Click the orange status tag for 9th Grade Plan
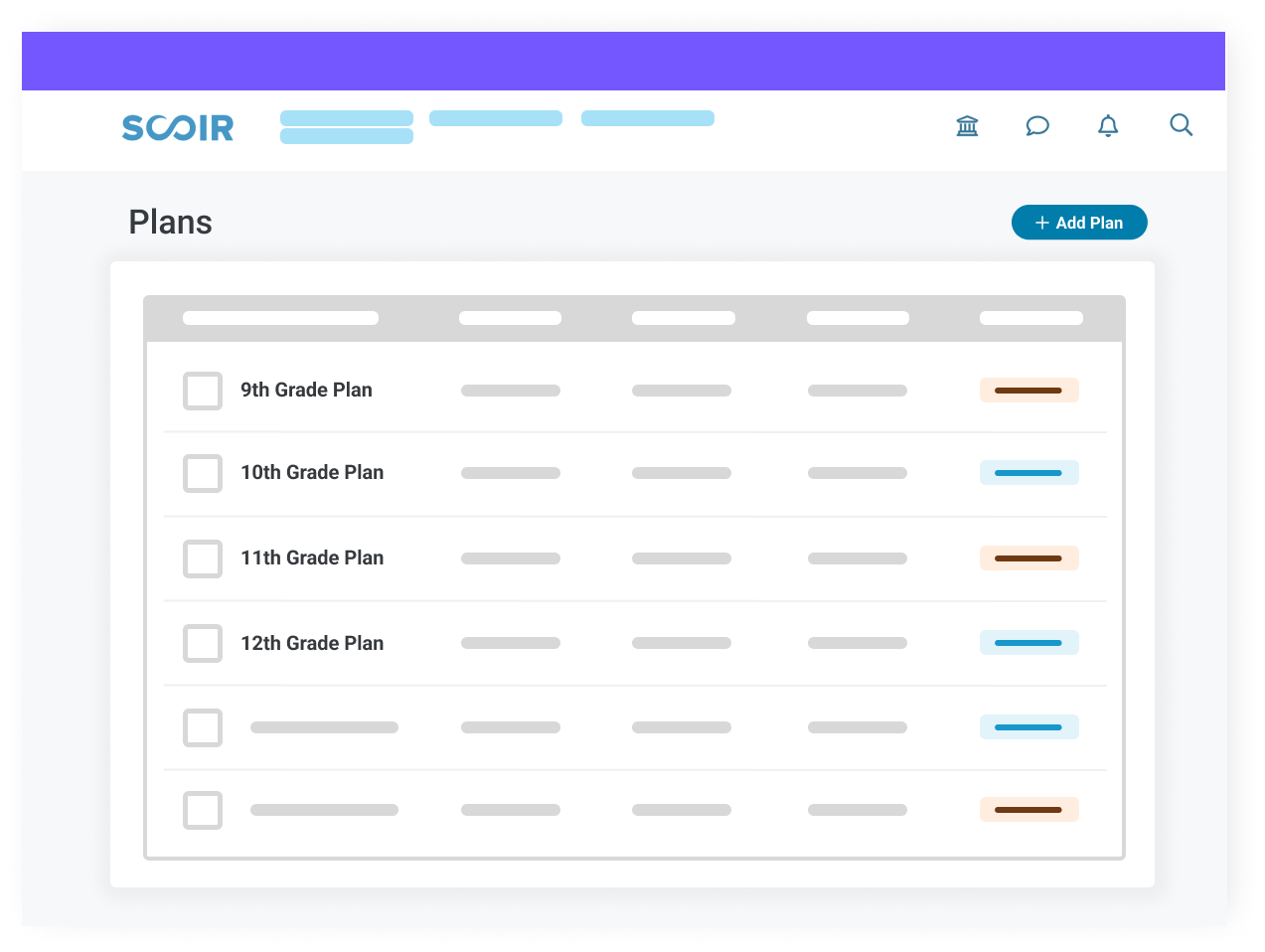1265x952 pixels. tap(1029, 391)
